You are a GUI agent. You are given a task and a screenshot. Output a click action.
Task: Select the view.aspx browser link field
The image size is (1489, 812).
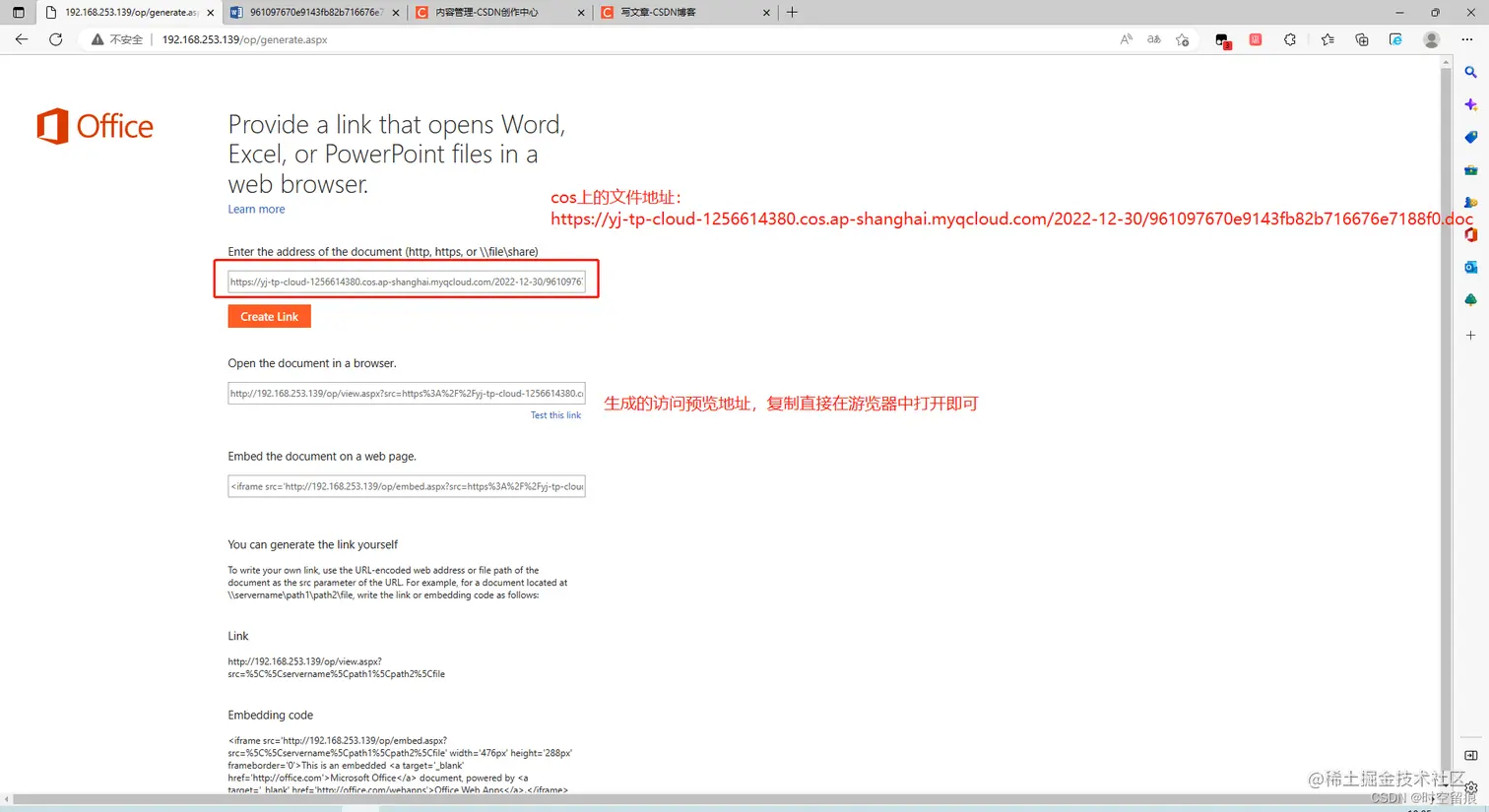click(x=407, y=393)
